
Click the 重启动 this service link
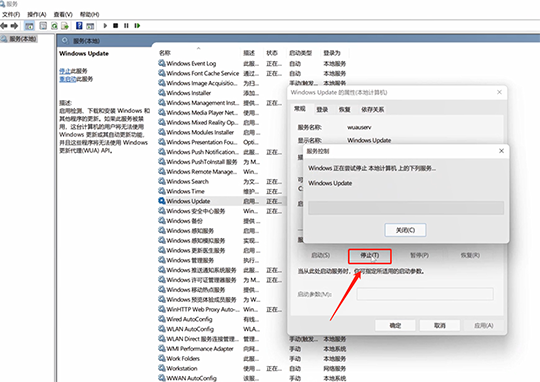[67, 79]
